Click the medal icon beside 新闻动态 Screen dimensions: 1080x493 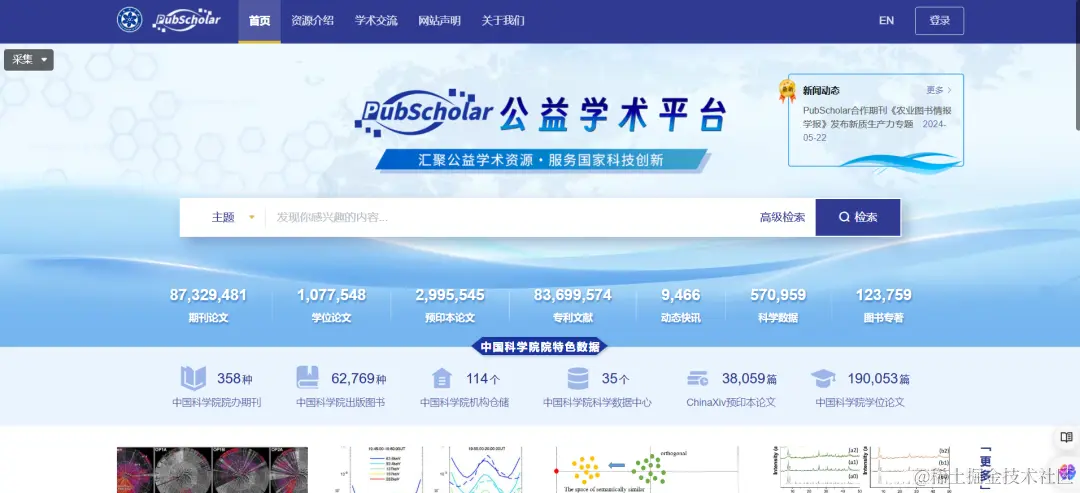(x=787, y=90)
